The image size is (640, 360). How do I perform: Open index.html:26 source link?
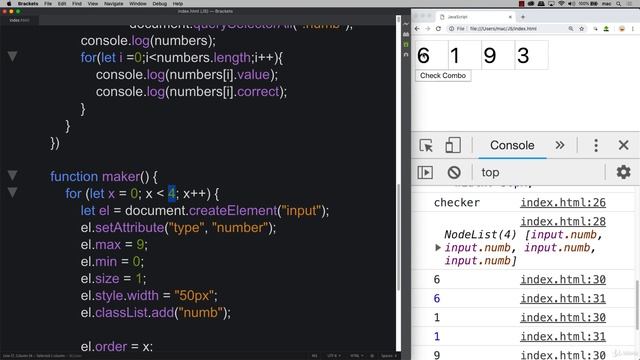[563, 202]
